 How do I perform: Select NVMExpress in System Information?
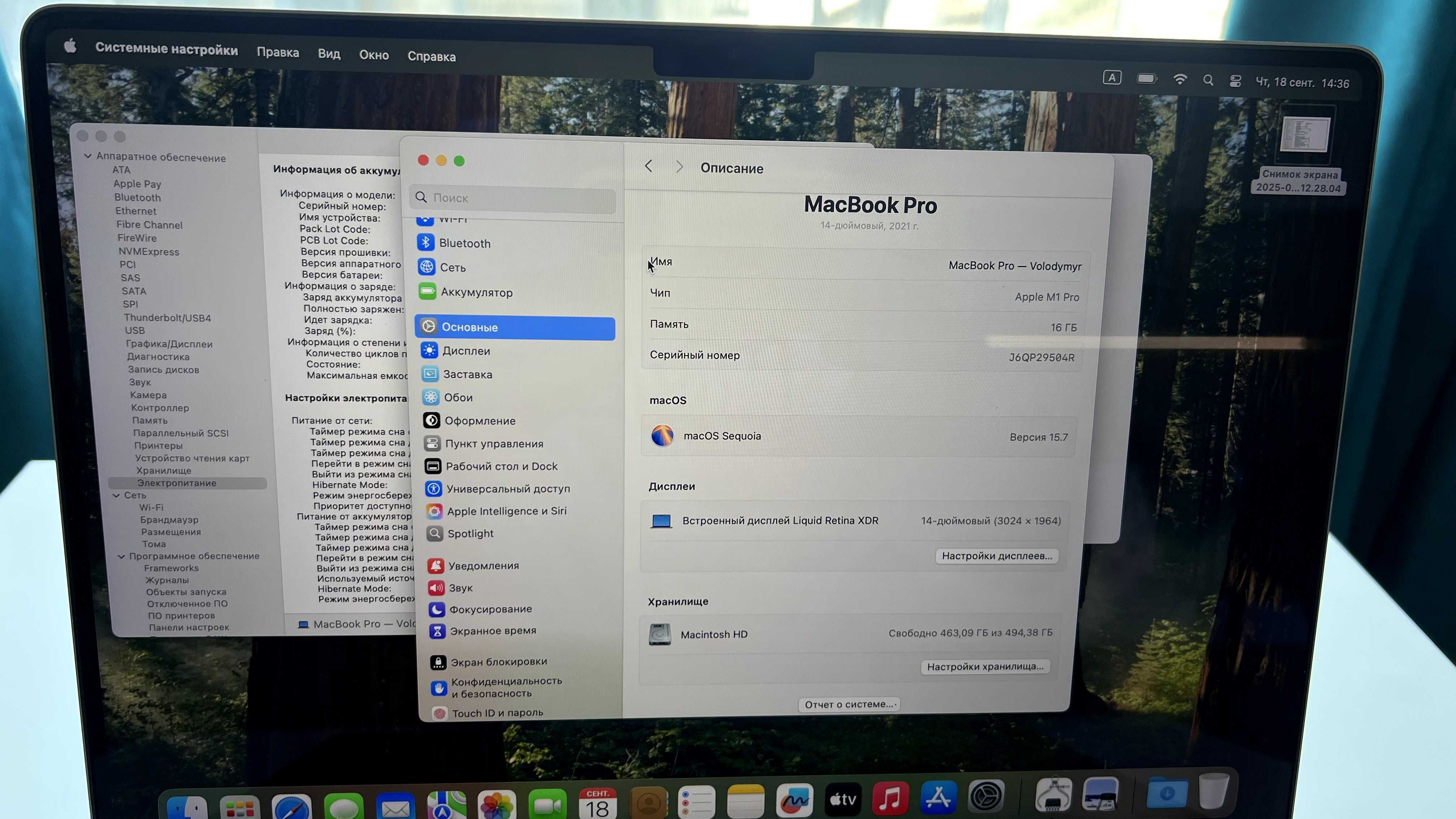pos(149,252)
